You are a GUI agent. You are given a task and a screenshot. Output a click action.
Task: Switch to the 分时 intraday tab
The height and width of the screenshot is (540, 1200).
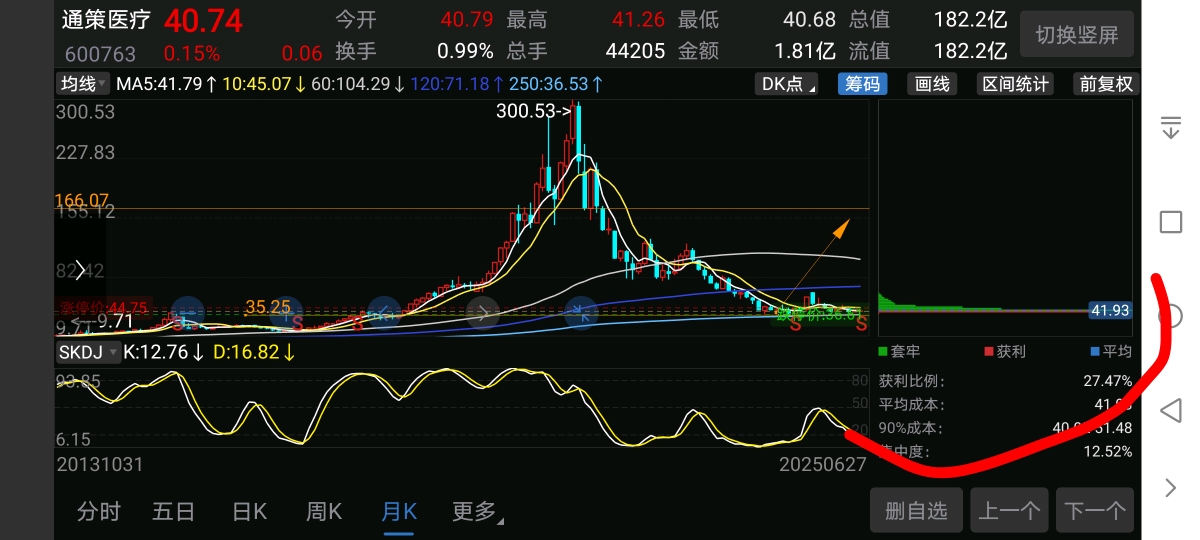pyautogui.click(x=99, y=512)
